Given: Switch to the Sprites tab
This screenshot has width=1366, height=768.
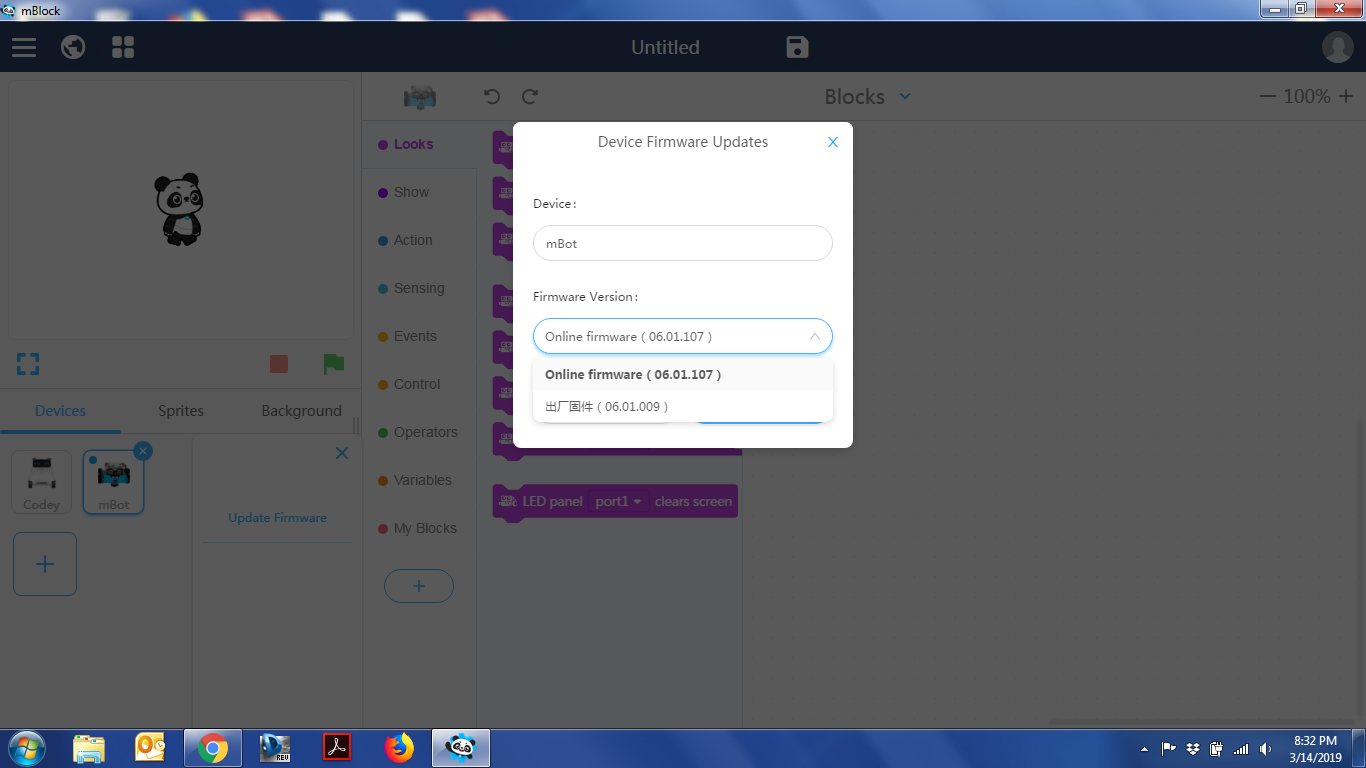Looking at the screenshot, I should point(181,411).
